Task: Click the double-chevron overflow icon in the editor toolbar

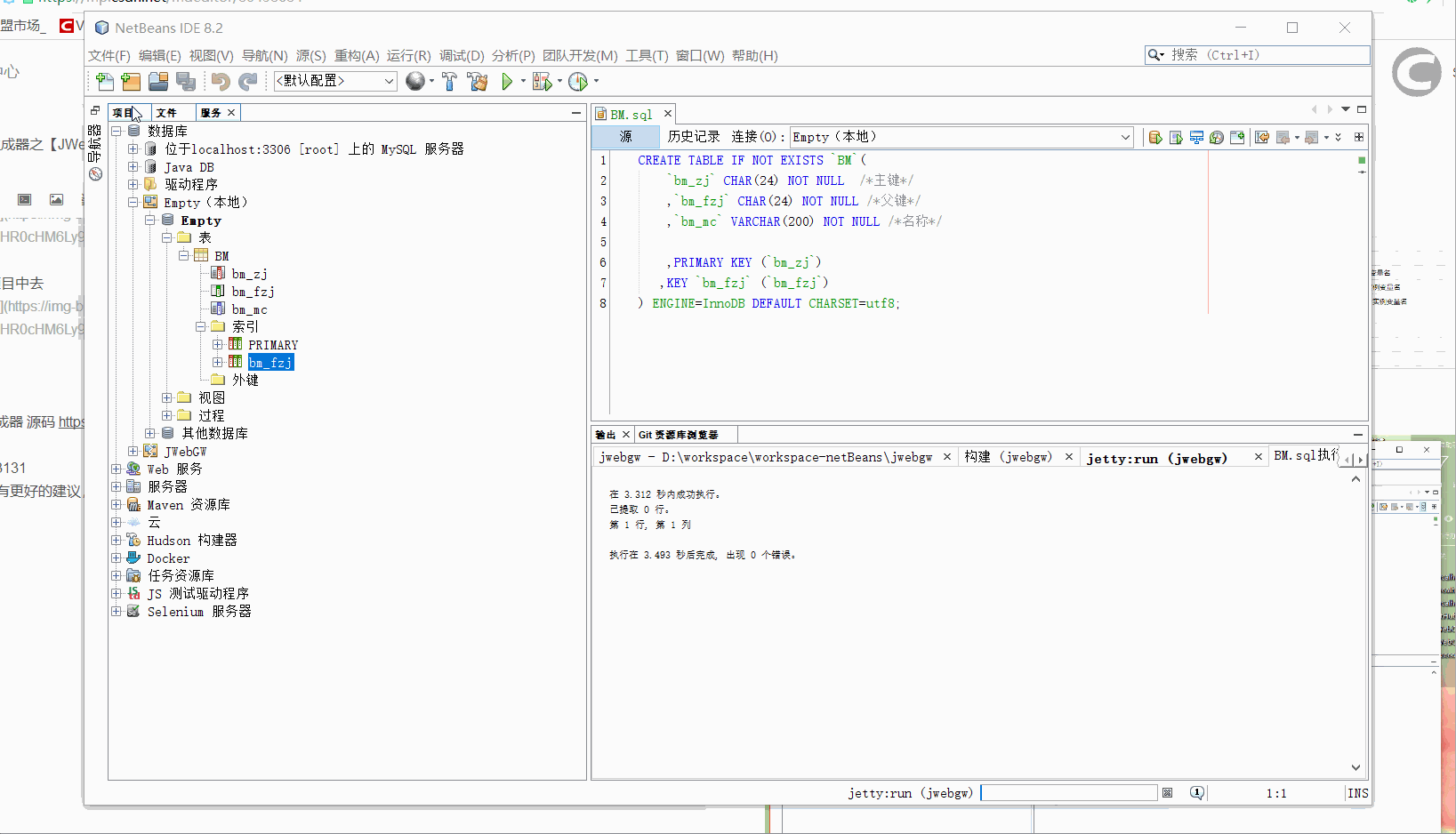Action: click(1338, 137)
